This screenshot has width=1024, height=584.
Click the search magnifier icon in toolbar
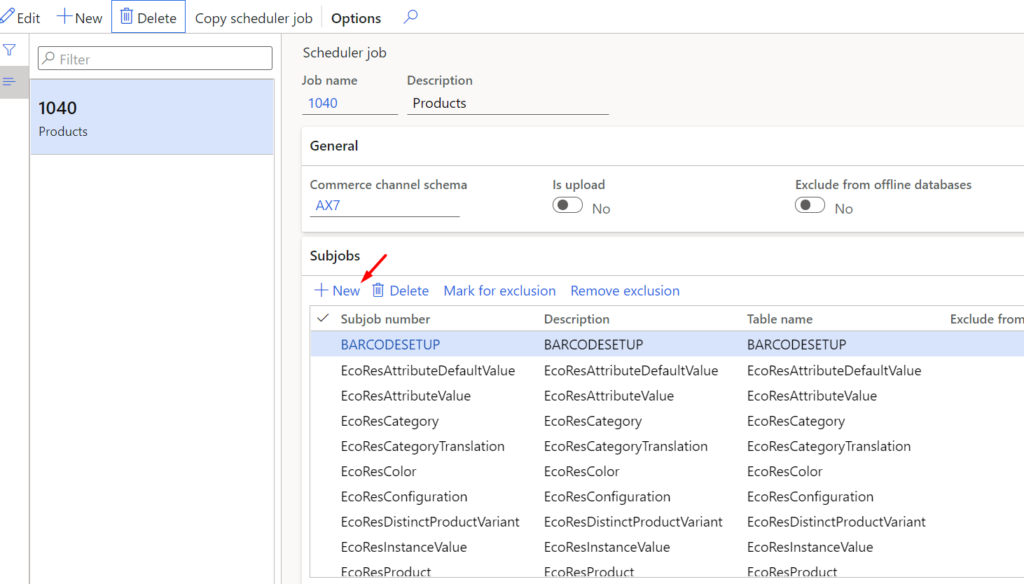click(x=410, y=16)
